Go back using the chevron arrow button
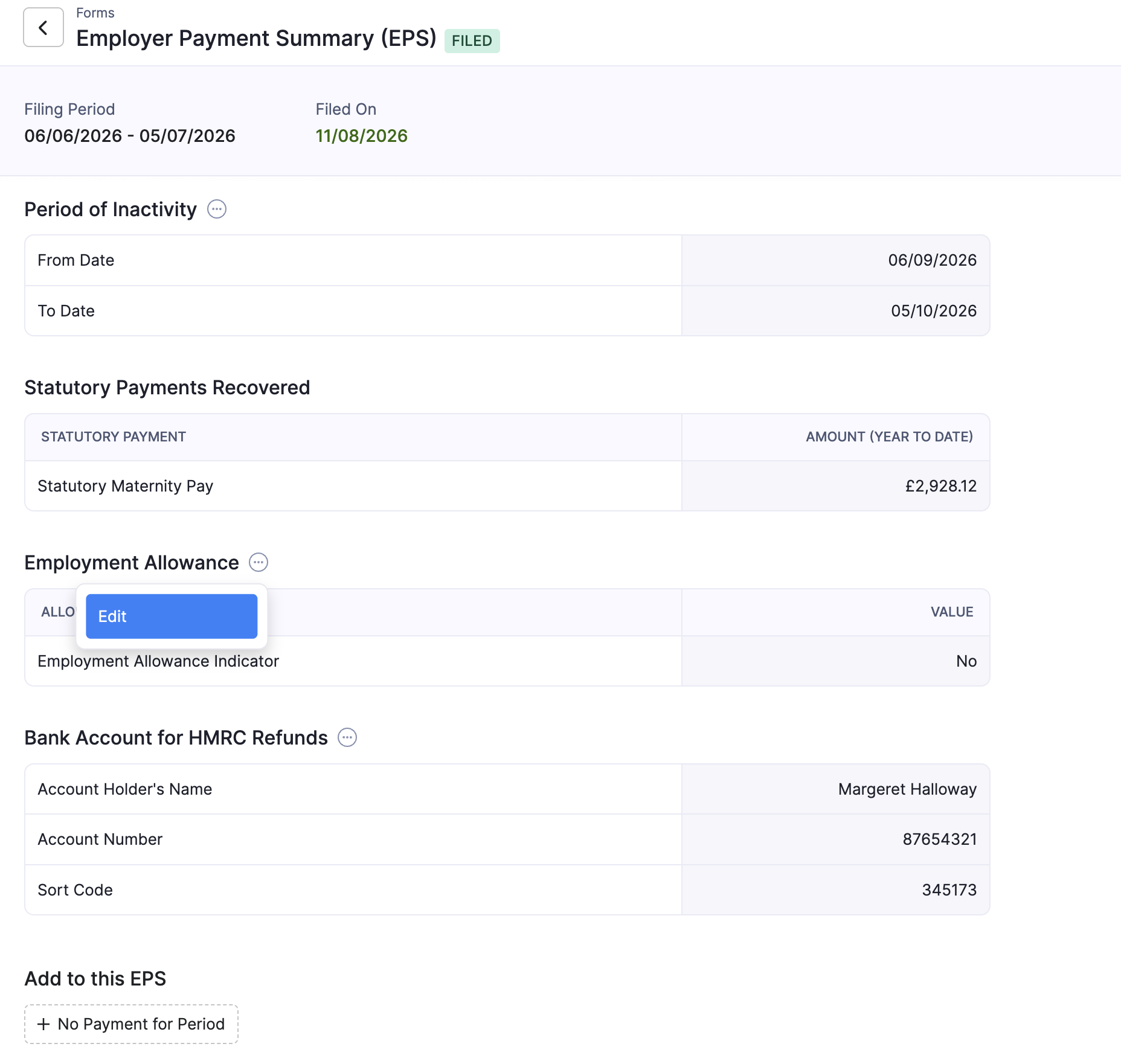Image resolution: width=1121 pixels, height=1064 pixels. point(43,27)
